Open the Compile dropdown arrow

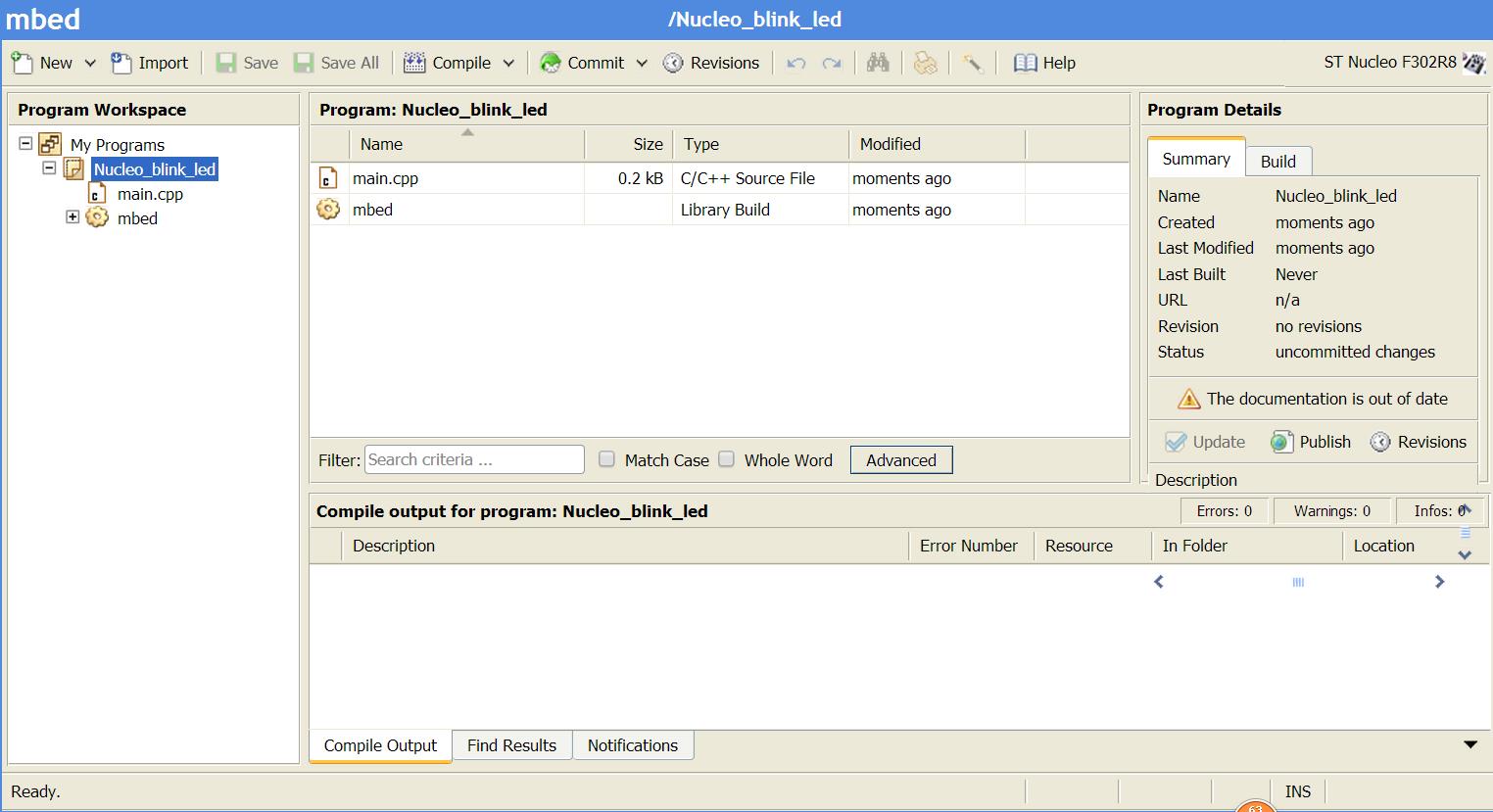(x=508, y=64)
